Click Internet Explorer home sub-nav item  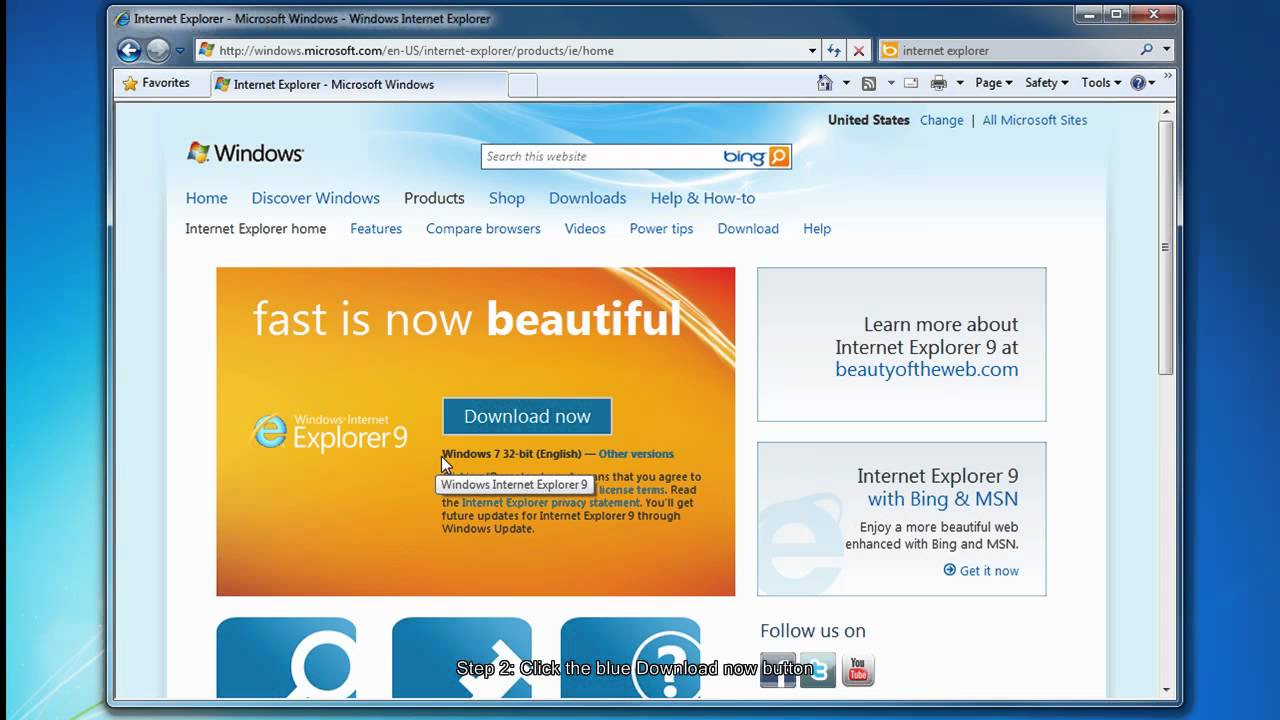click(x=255, y=228)
